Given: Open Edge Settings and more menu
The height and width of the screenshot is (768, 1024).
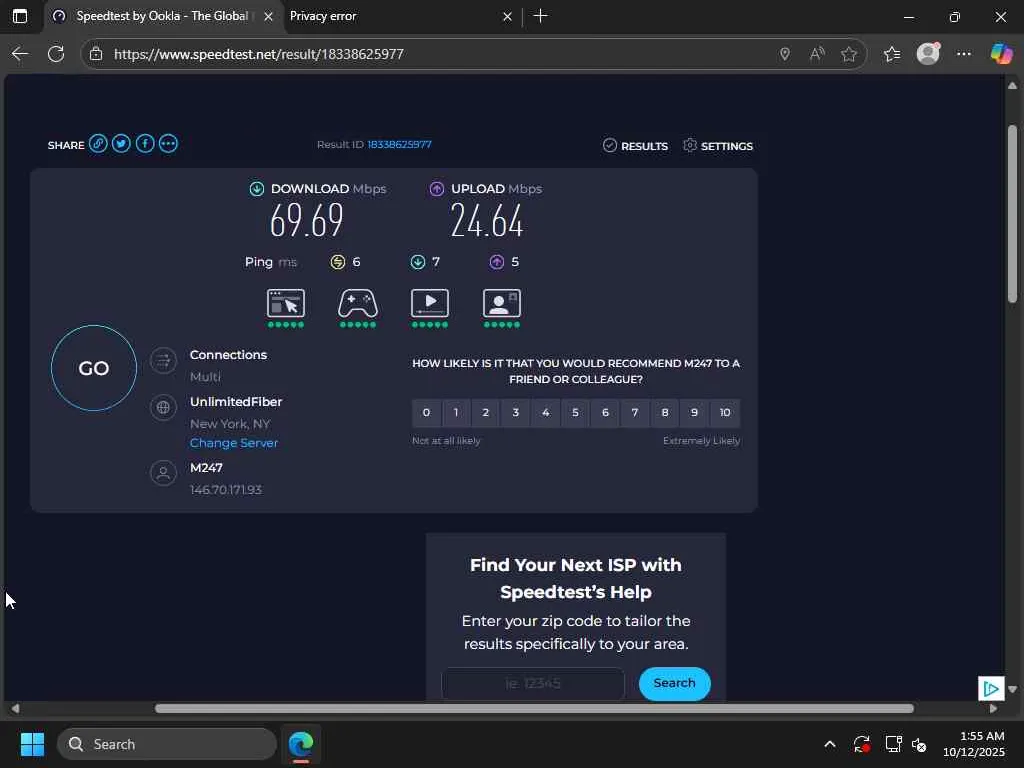Looking at the screenshot, I should 964,54.
